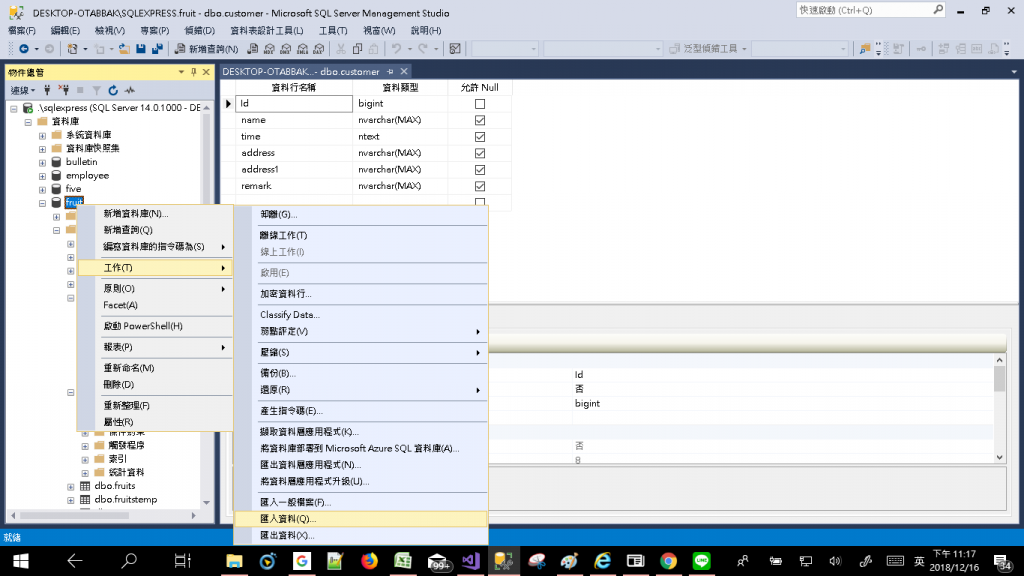Image resolution: width=1024 pixels, height=576 pixels.
Task: Expand the employee database node
Action: (x=42, y=176)
